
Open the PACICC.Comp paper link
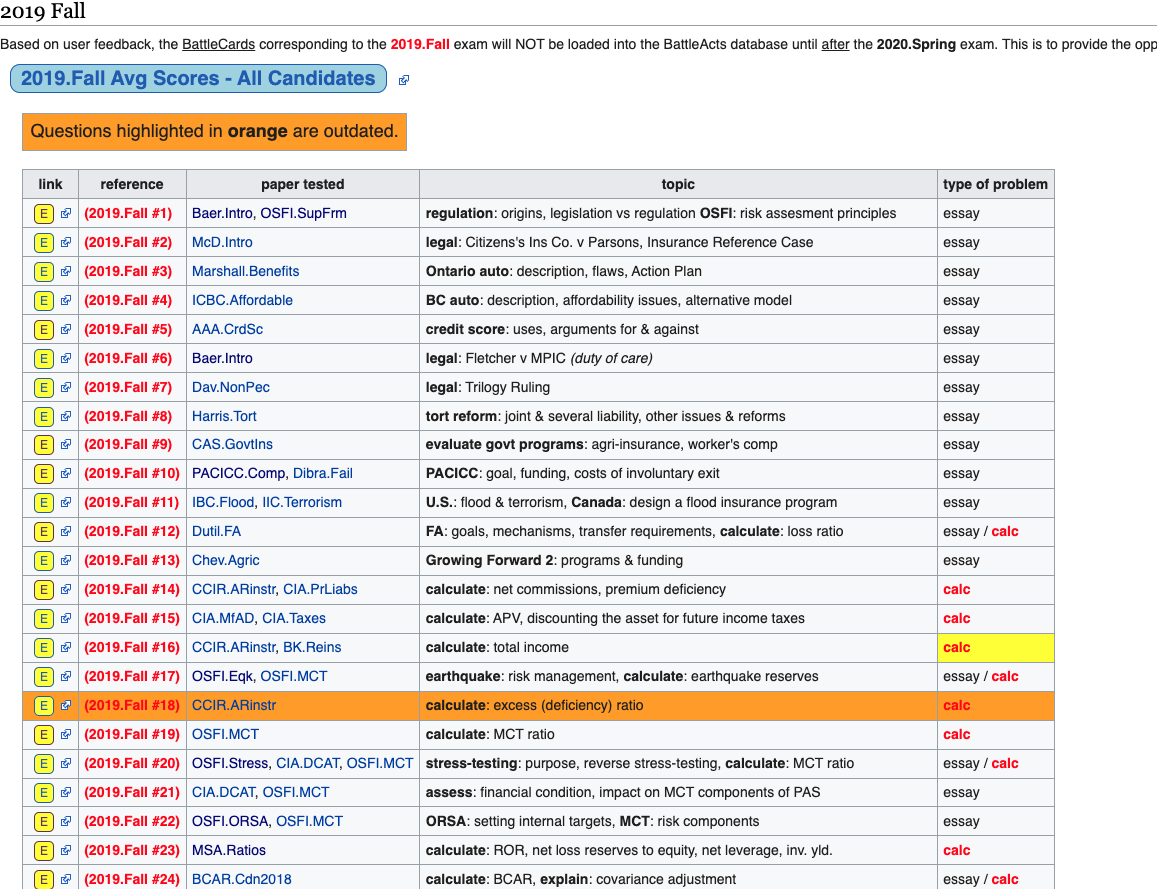[x=238, y=473]
